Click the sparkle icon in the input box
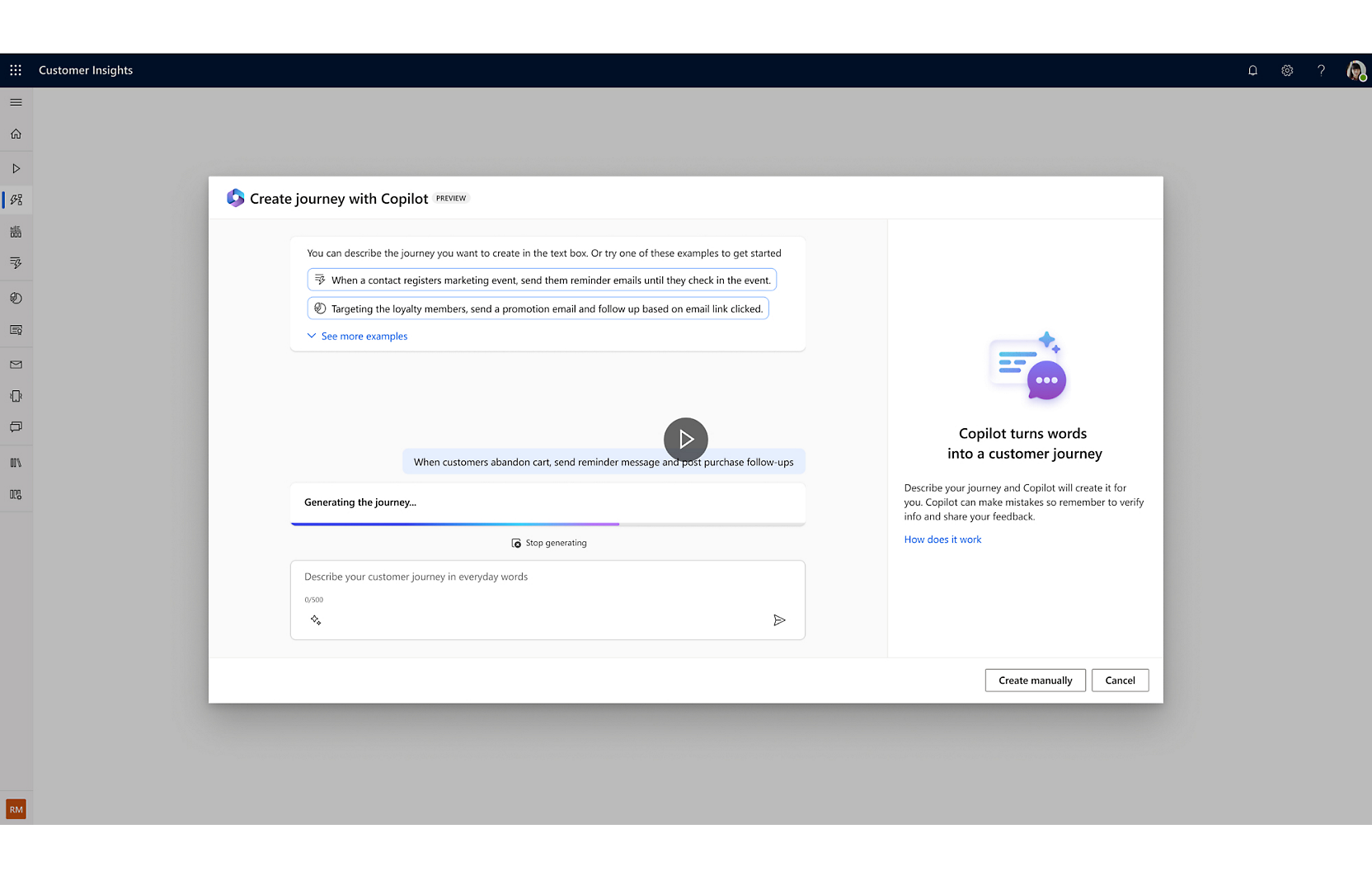 (x=316, y=620)
